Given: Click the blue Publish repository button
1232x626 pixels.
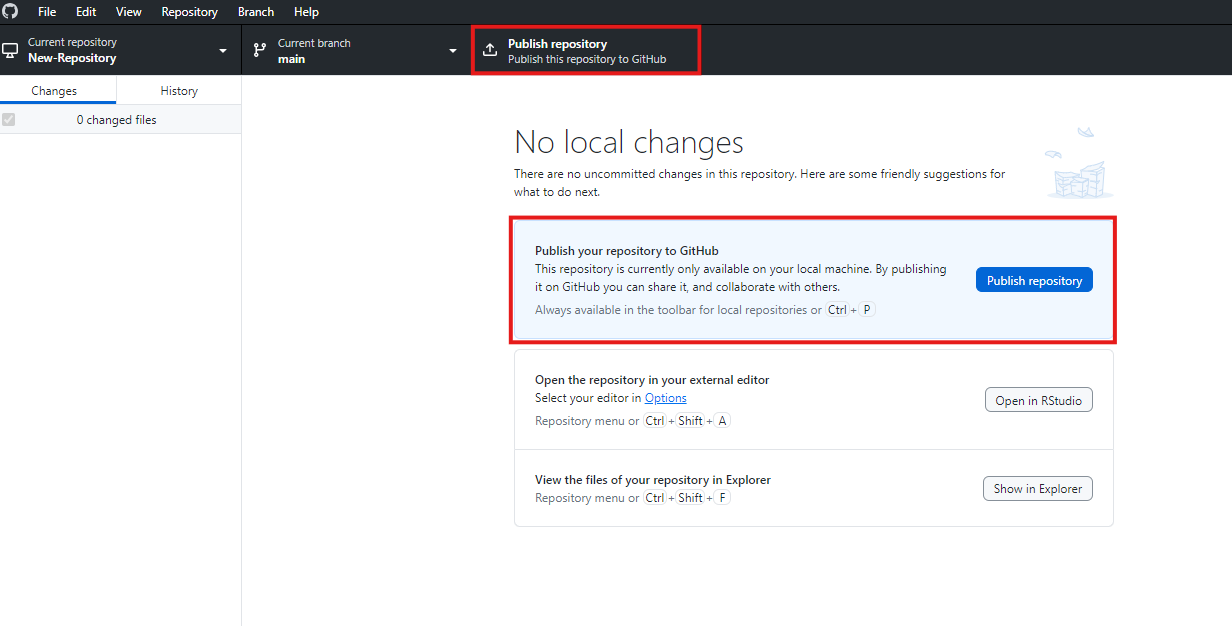Looking at the screenshot, I should [x=1034, y=280].
